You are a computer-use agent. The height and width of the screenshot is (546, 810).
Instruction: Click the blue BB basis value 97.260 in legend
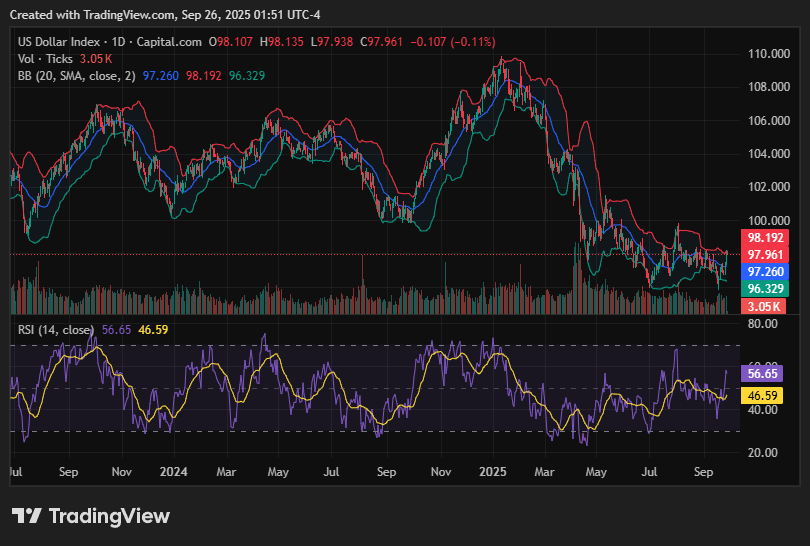(x=161, y=76)
